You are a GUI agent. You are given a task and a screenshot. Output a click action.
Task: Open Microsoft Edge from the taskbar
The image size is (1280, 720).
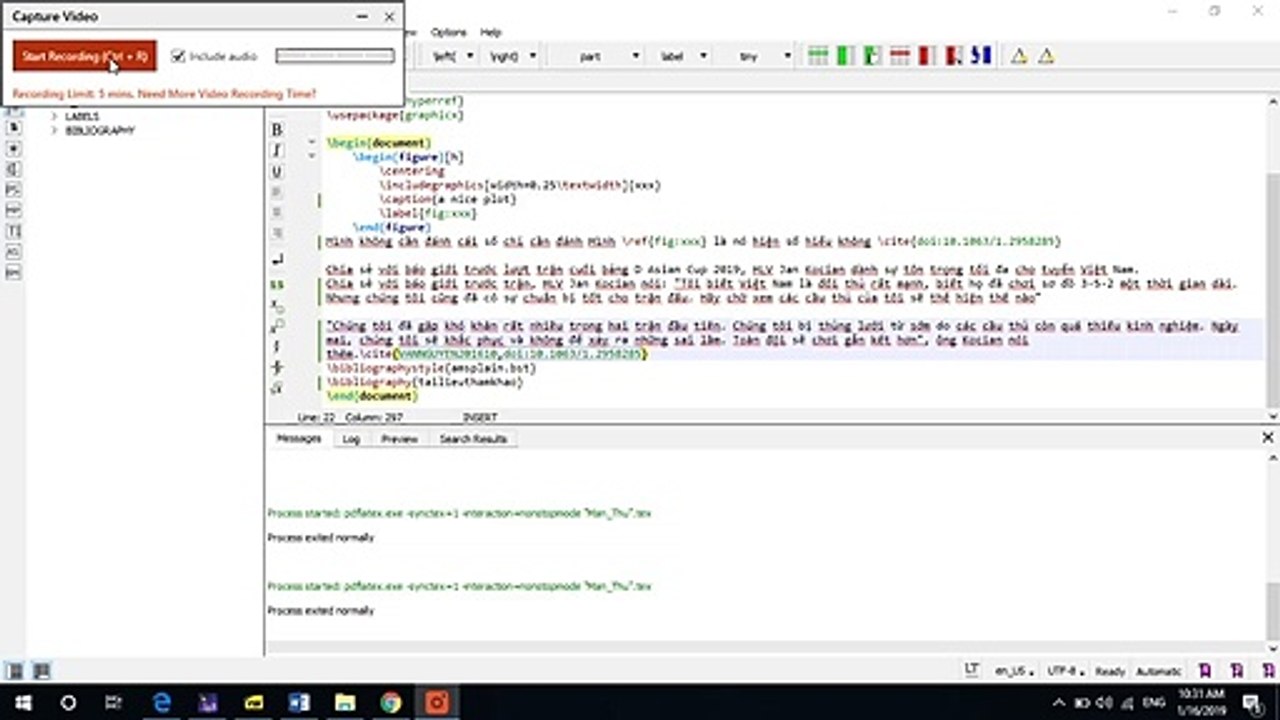pos(161,702)
